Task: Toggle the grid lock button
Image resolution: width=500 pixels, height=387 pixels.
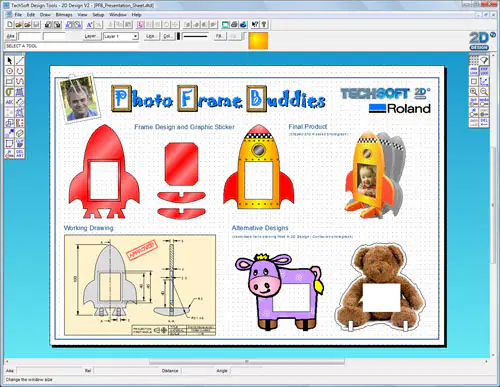Action: [473, 71]
